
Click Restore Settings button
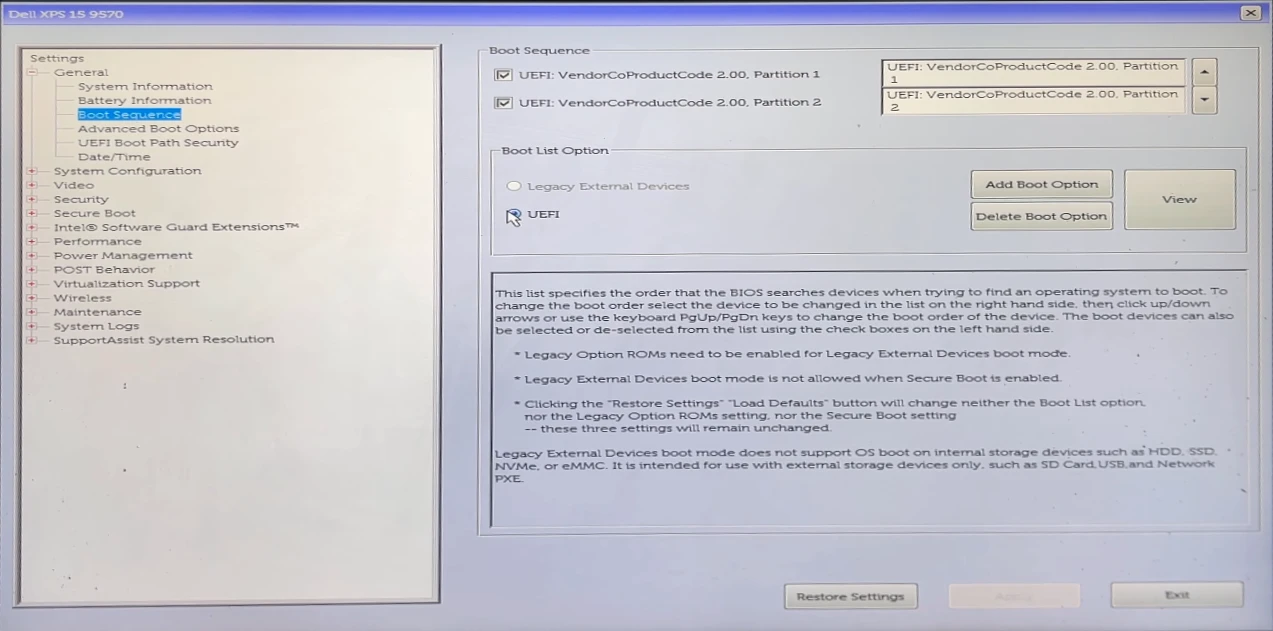point(850,596)
